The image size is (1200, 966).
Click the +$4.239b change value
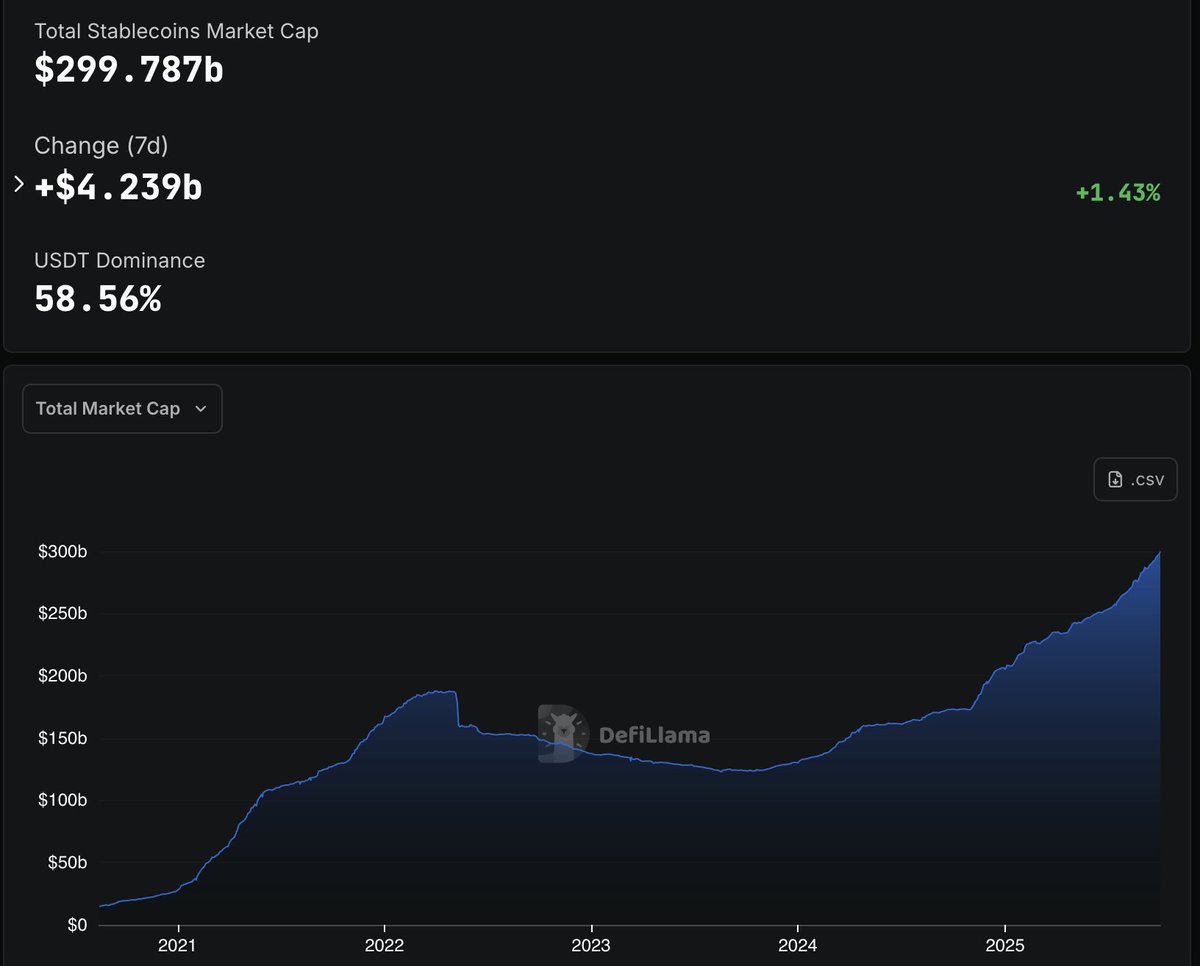coord(118,186)
